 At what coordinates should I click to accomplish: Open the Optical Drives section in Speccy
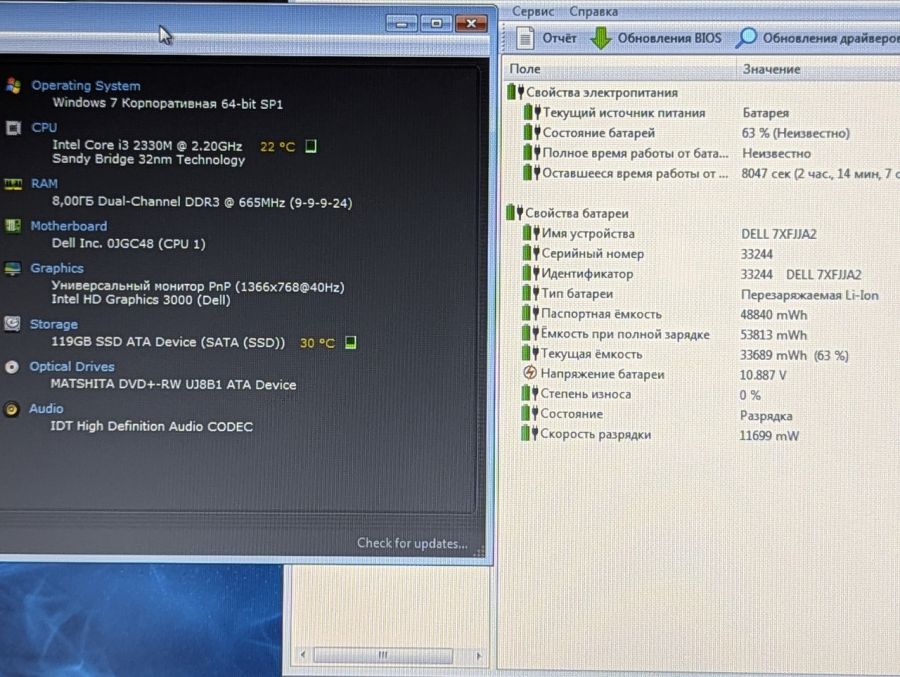point(72,366)
